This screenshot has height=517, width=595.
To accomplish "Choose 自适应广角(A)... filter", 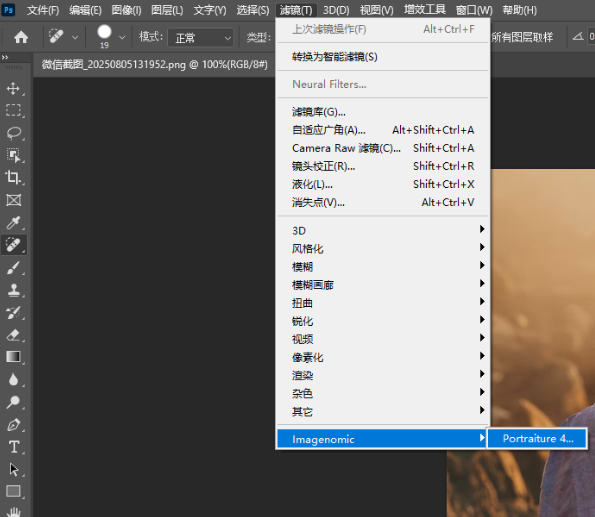I will 383,130.
